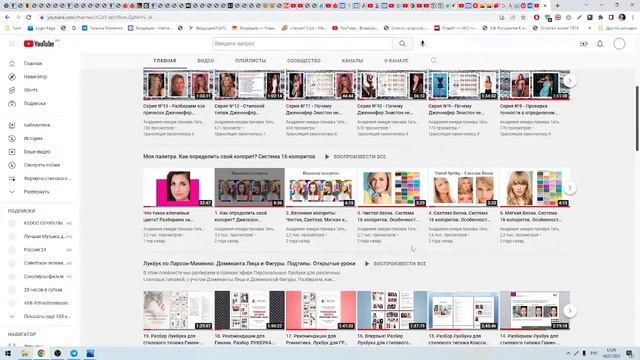Open video Серия №13 thumbnail
The image size is (640, 360).
click(x=178, y=84)
